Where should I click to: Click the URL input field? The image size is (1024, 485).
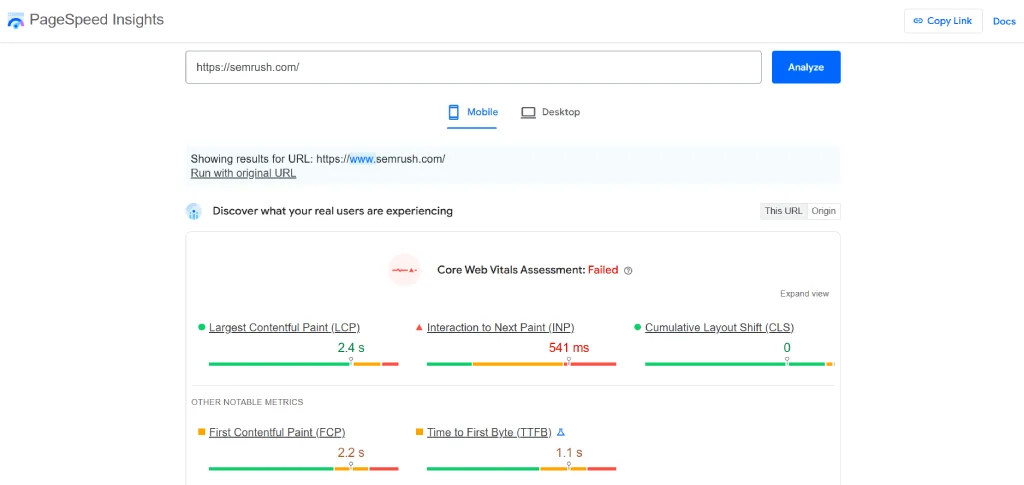tap(473, 67)
